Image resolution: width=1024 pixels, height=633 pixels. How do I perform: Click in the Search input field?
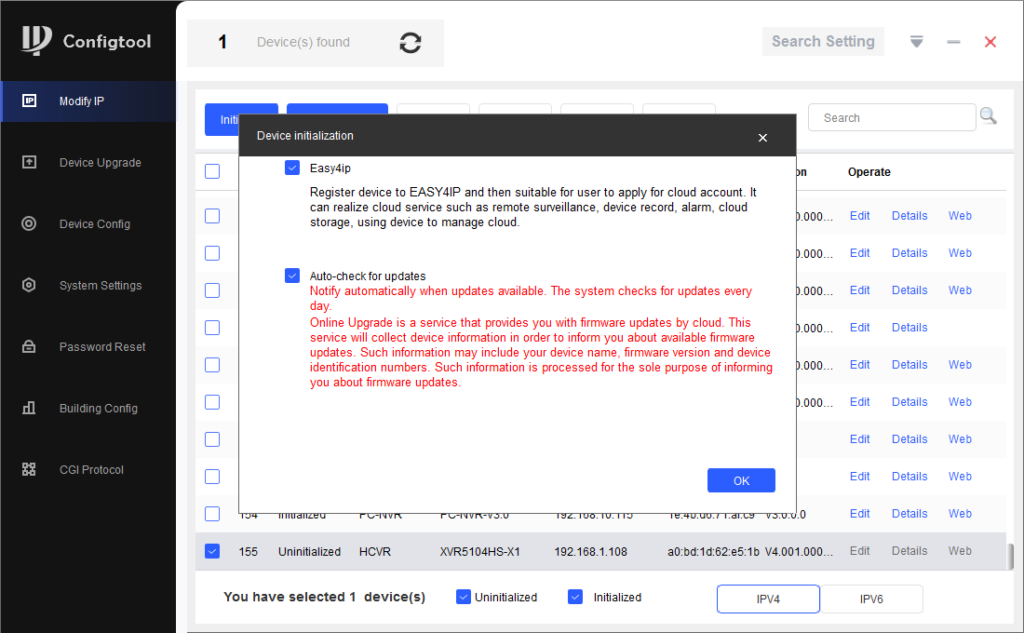(890, 118)
